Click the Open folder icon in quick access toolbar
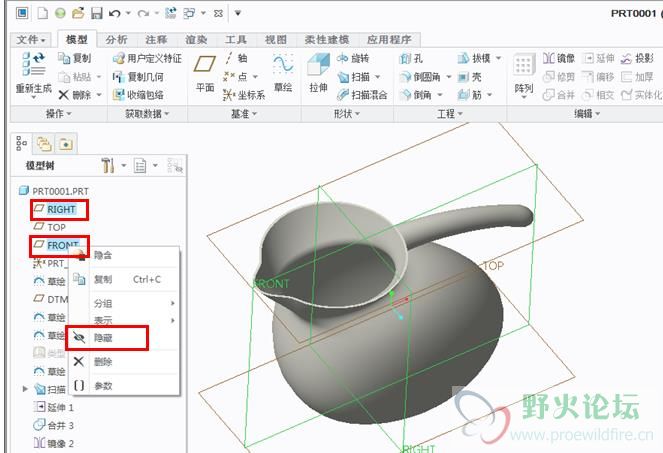 click(78, 13)
